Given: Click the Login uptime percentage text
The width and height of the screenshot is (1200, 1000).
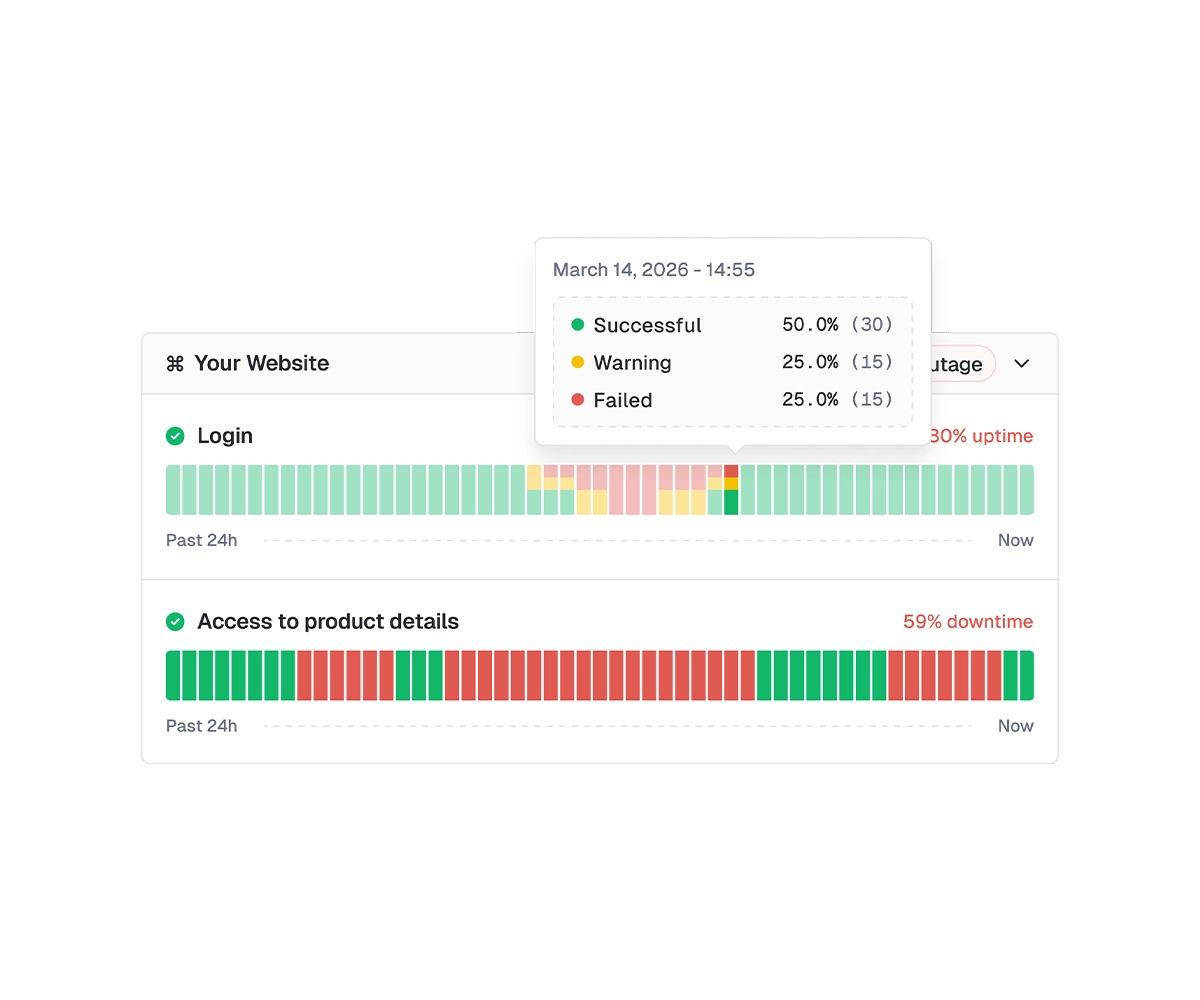Looking at the screenshot, I should (x=981, y=436).
